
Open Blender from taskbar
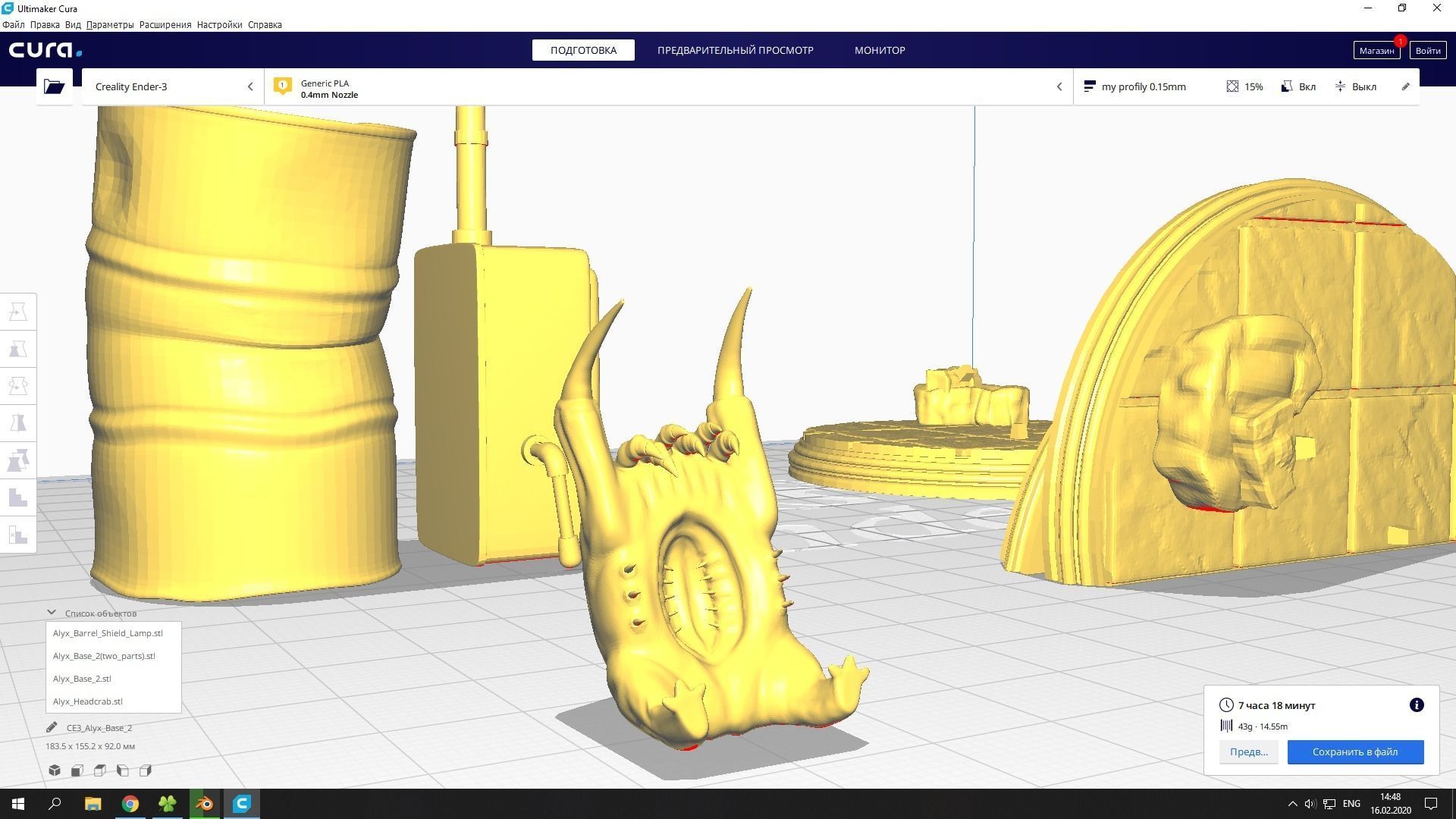pos(205,804)
